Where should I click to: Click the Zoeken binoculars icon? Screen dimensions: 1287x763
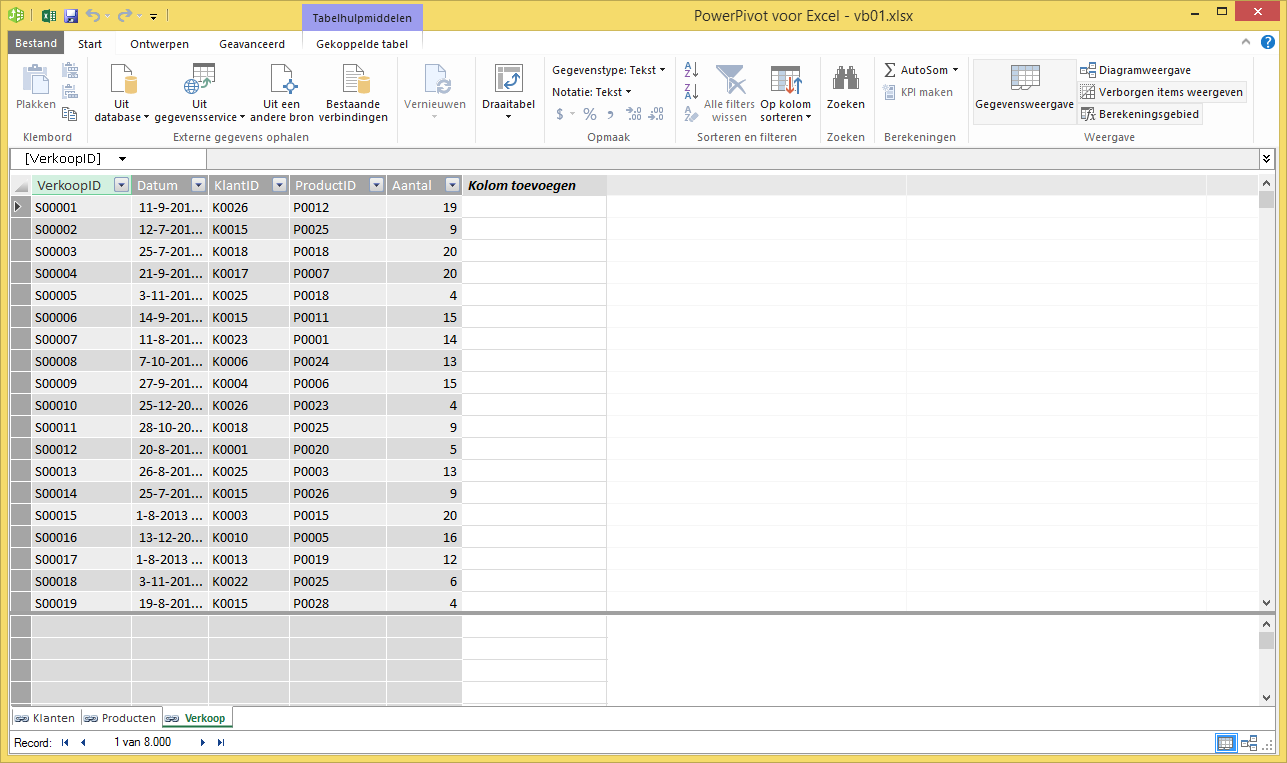846,80
